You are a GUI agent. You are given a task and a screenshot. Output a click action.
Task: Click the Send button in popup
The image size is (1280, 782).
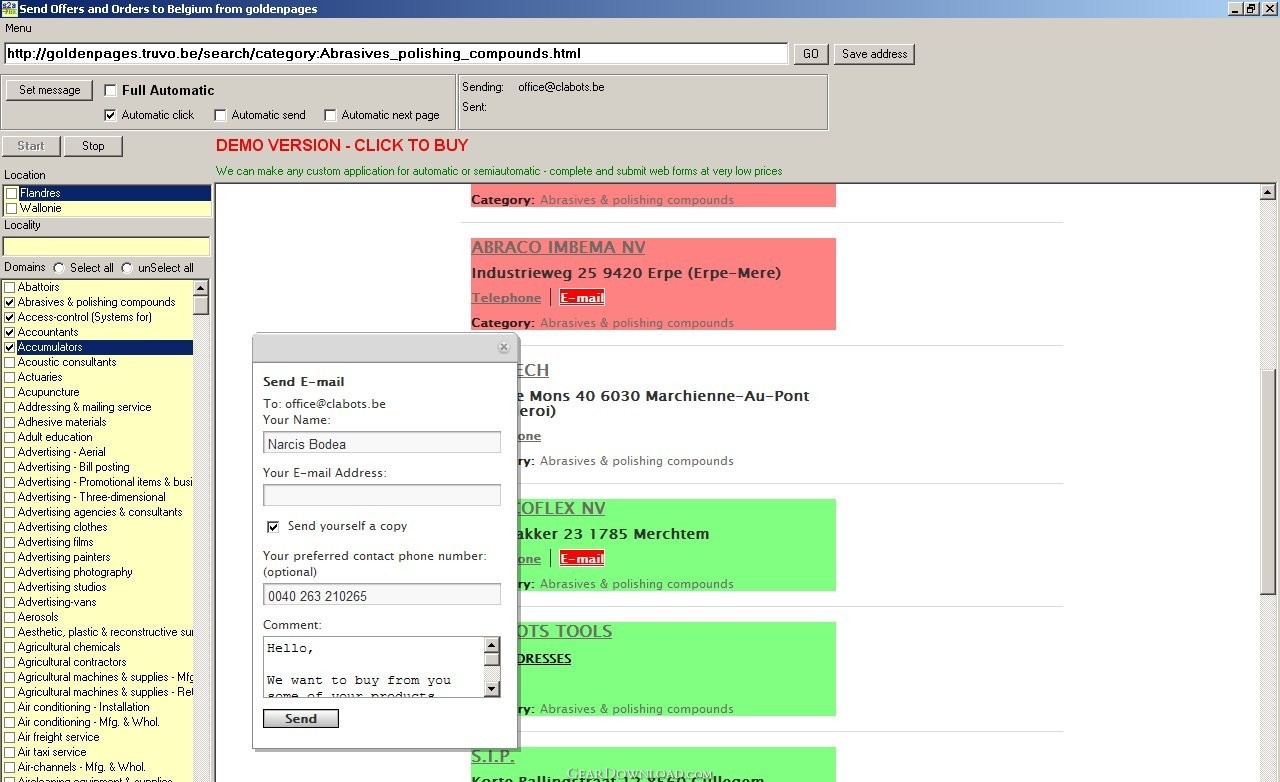click(x=301, y=718)
